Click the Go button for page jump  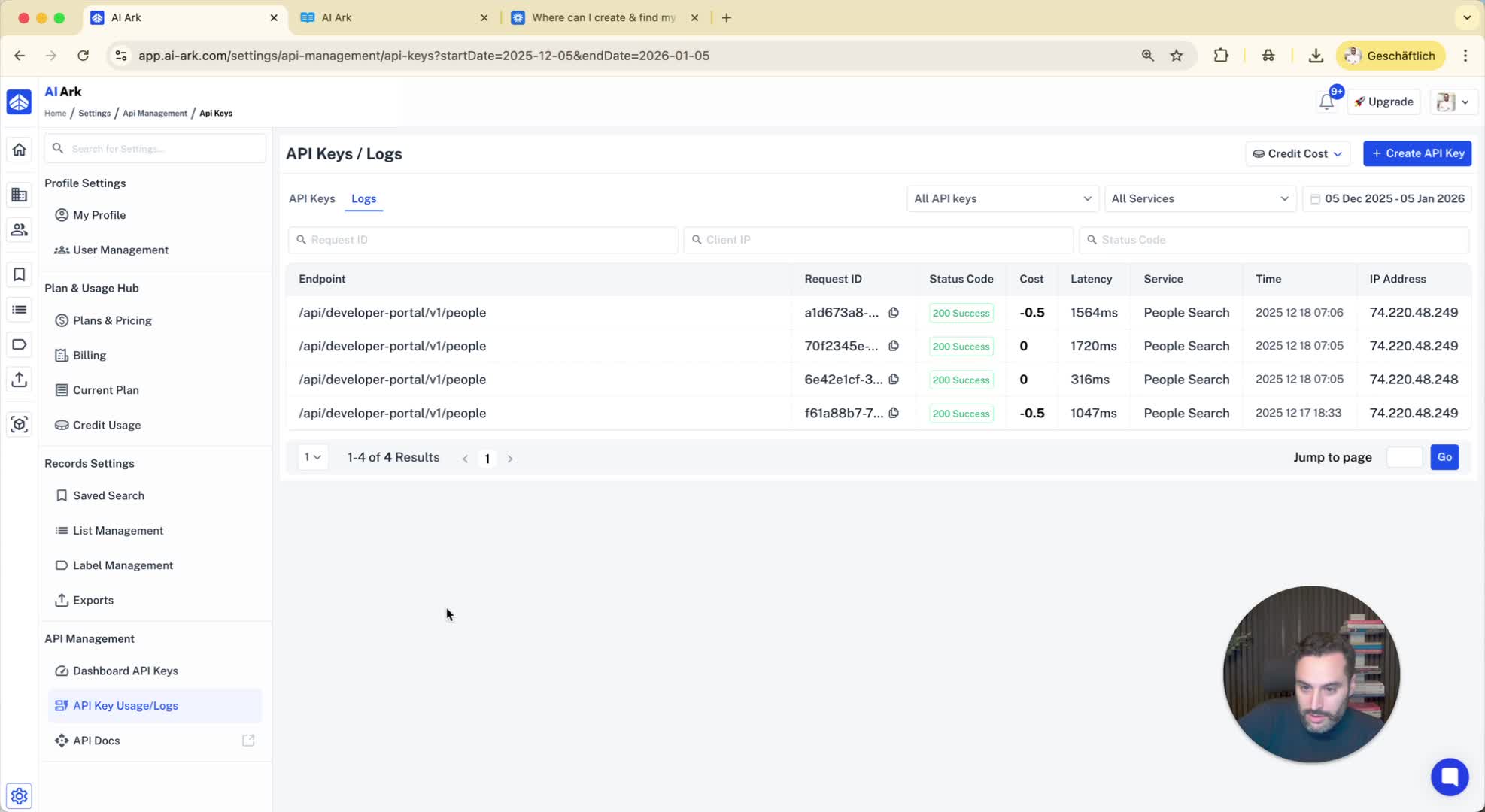click(1444, 457)
